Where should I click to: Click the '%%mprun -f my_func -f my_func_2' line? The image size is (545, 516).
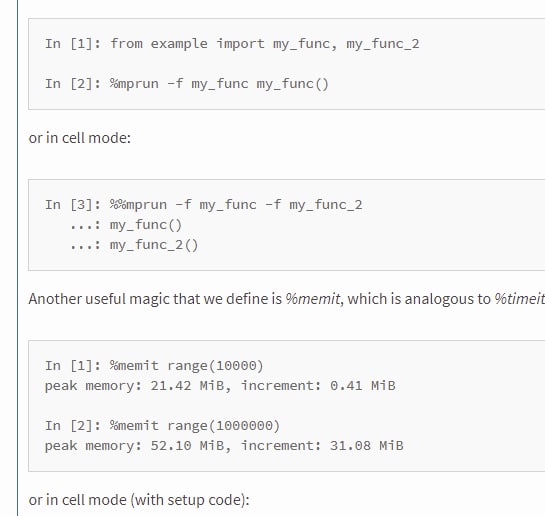(204, 204)
